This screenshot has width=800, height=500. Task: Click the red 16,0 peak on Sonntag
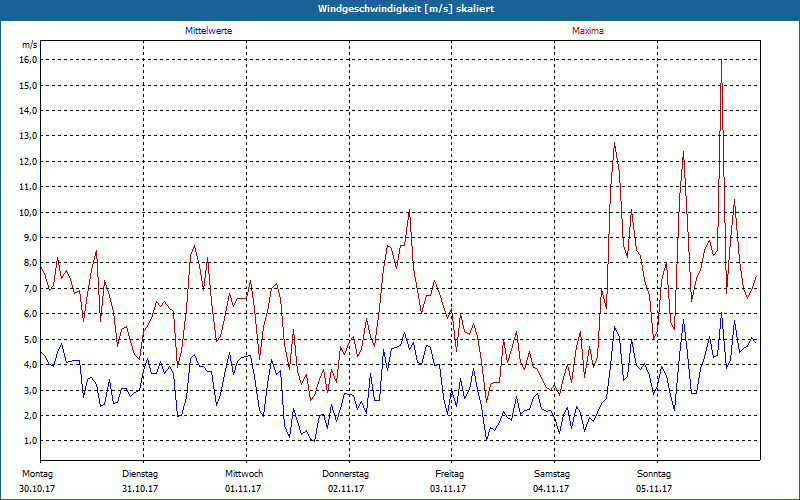(x=721, y=60)
